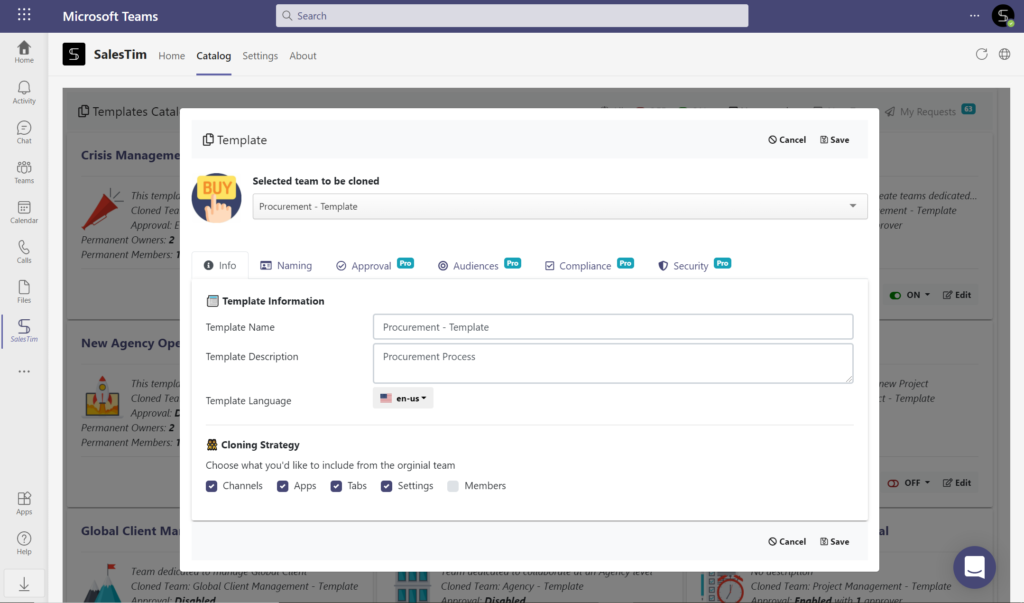
Task: Open SalesTim Settings tab
Action: [260, 56]
